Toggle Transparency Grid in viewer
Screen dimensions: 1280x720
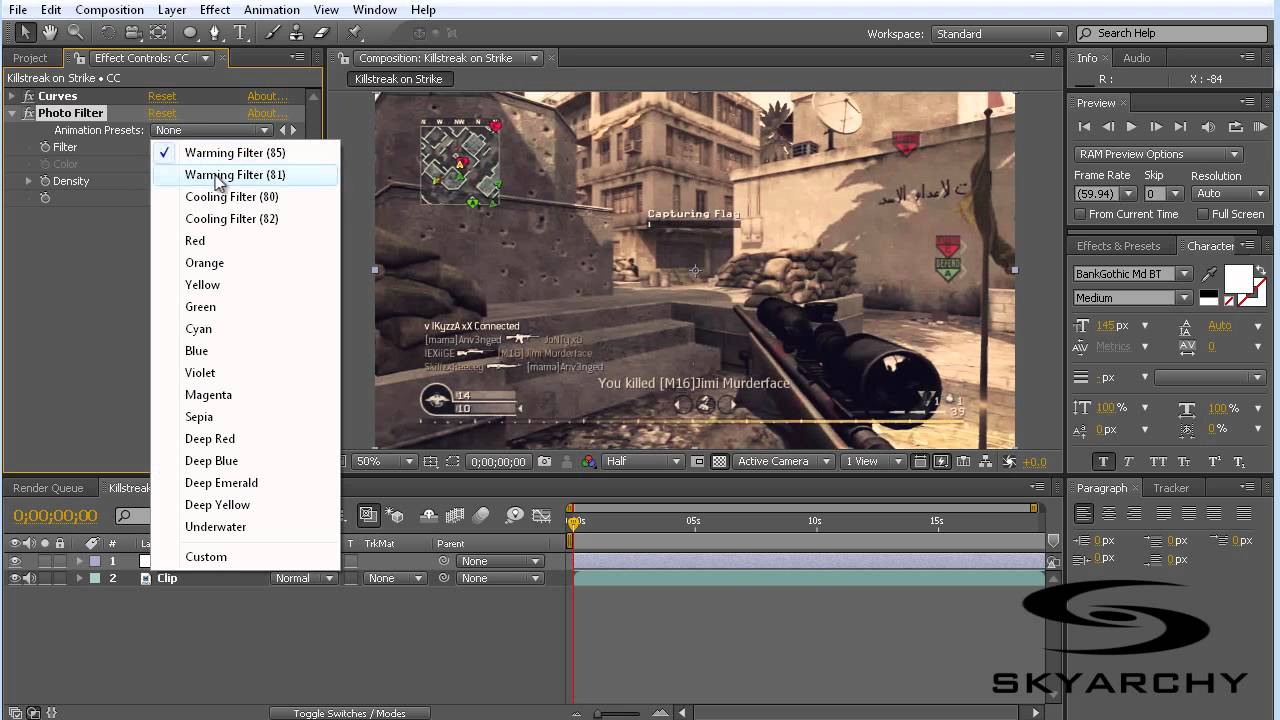[719, 462]
